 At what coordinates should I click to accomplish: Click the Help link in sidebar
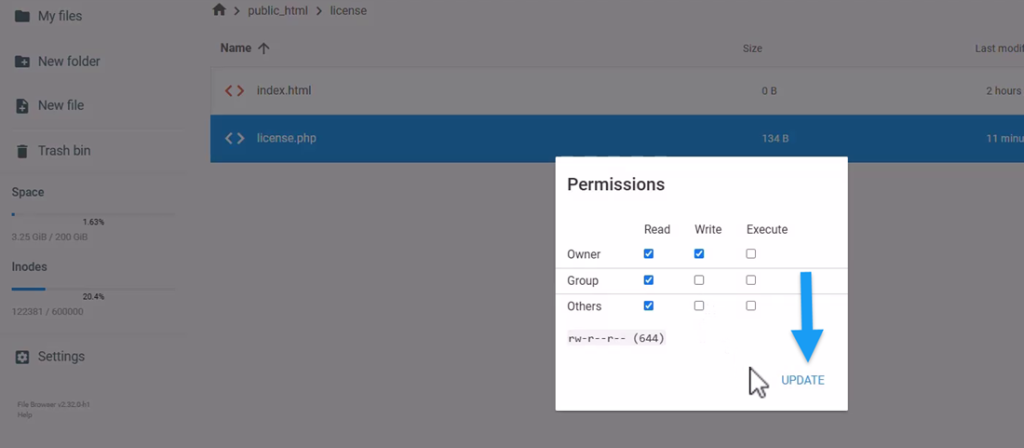tap(25, 415)
